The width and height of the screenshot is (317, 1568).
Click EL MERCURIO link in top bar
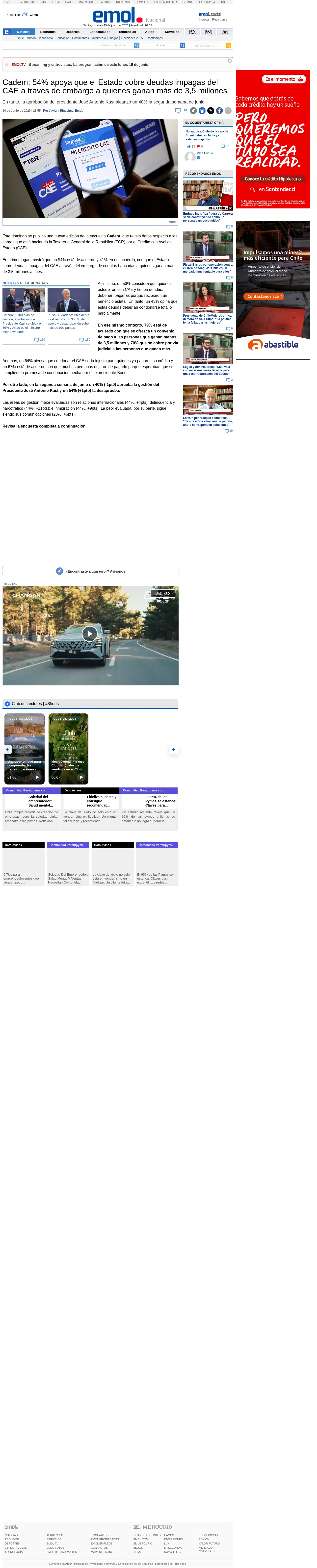pos(26,2)
